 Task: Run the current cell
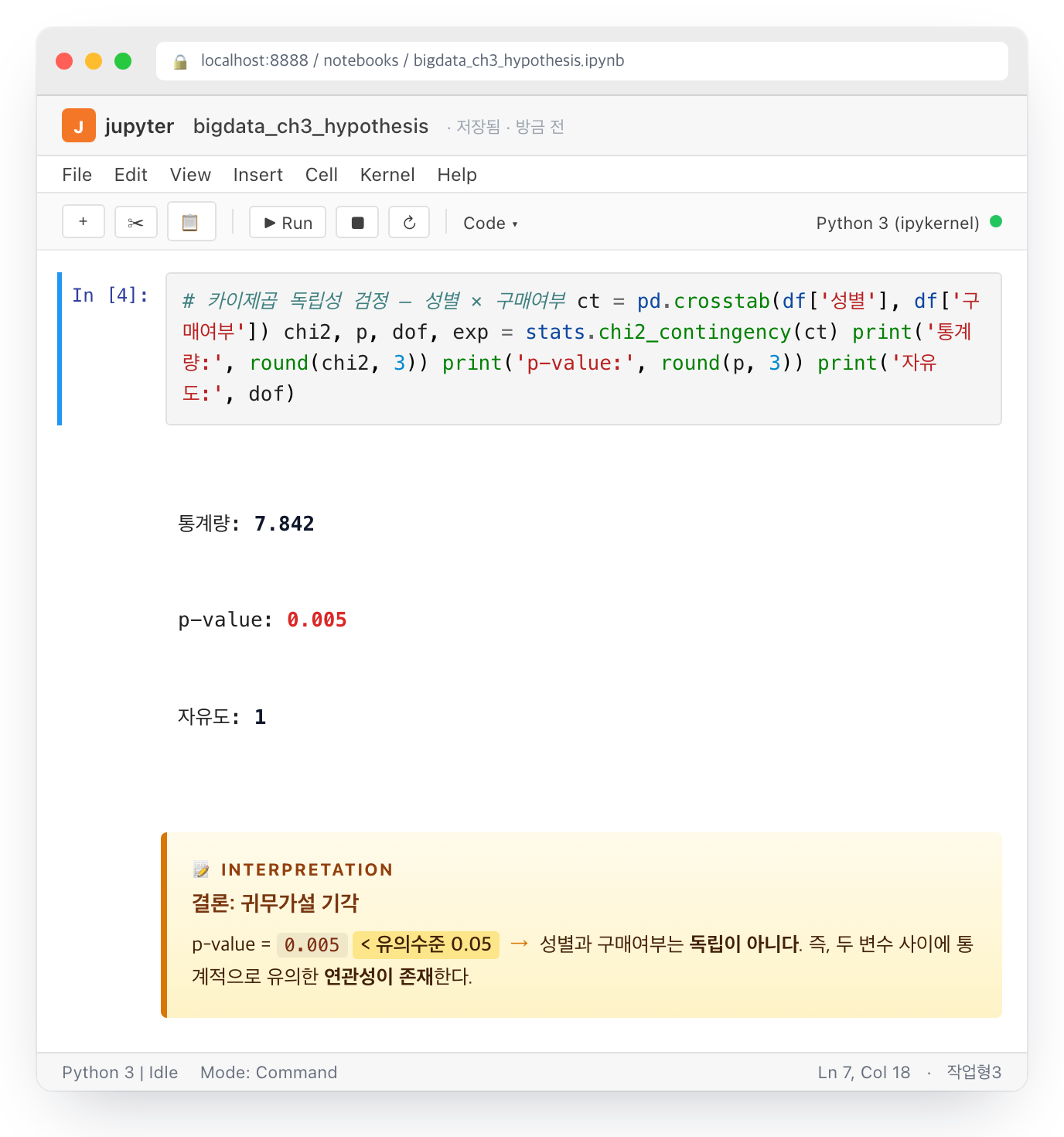(x=288, y=222)
